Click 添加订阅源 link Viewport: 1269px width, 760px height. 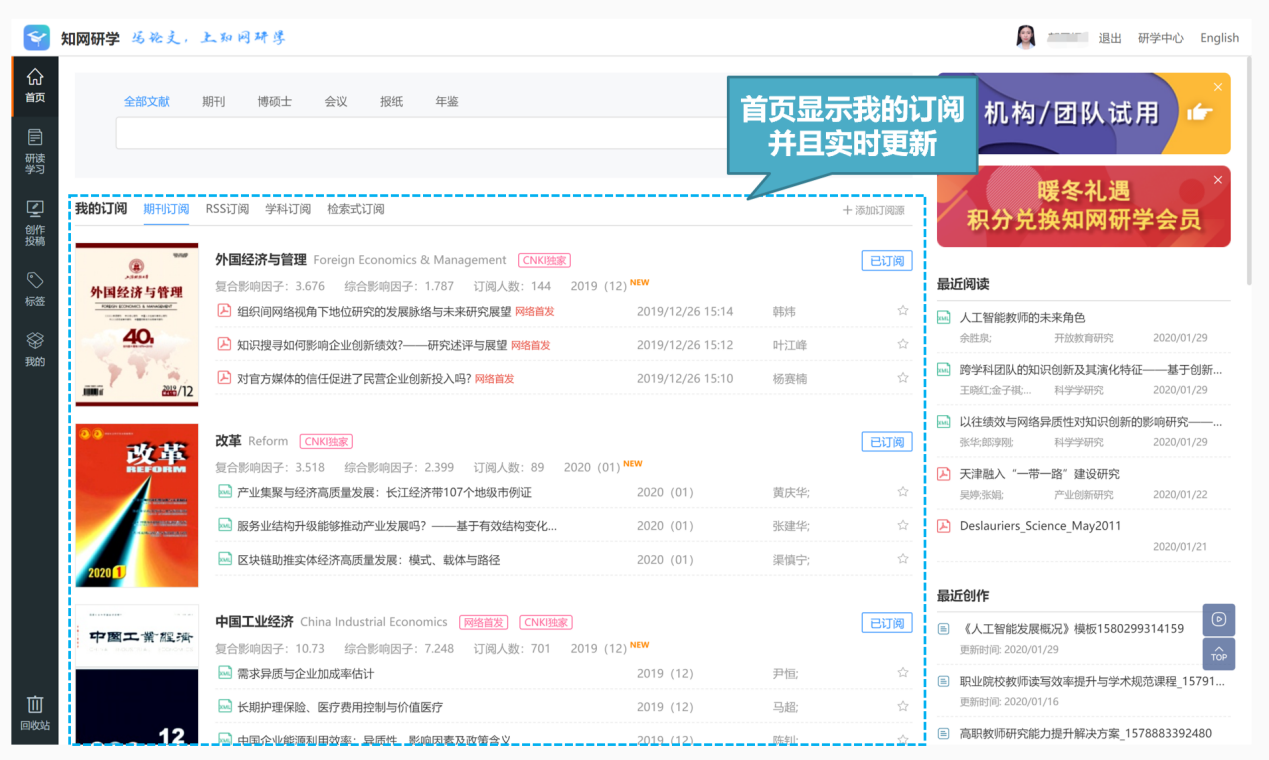click(873, 210)
